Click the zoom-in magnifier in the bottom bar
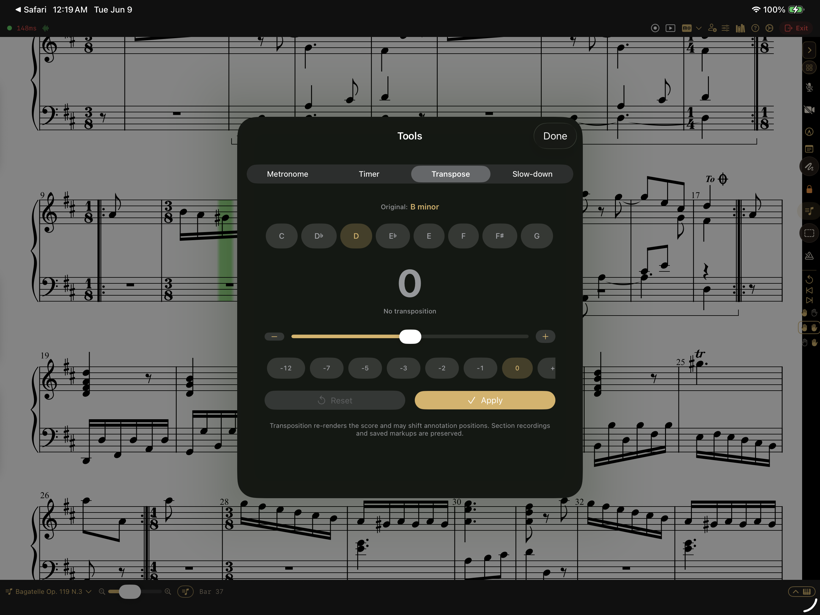This screenshot has height=615, width=820. [x=168, y=591]
